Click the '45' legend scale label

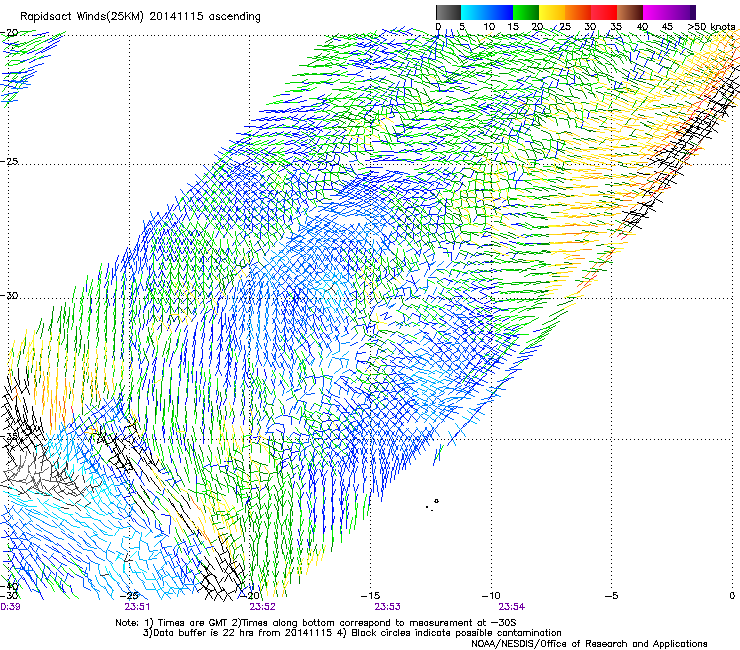pos(667,27)
